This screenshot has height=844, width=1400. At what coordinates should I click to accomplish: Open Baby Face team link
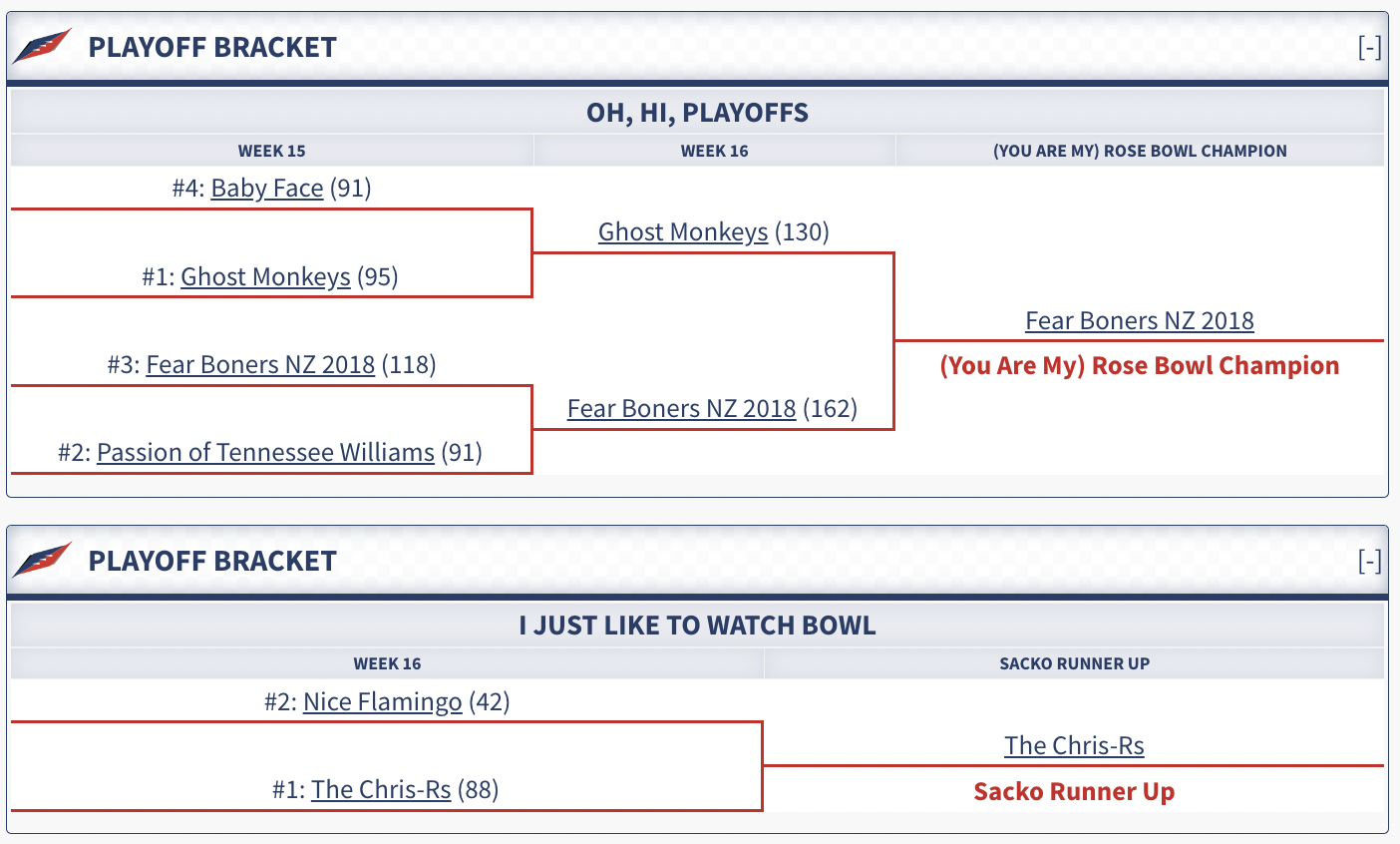tap(267, 189)
